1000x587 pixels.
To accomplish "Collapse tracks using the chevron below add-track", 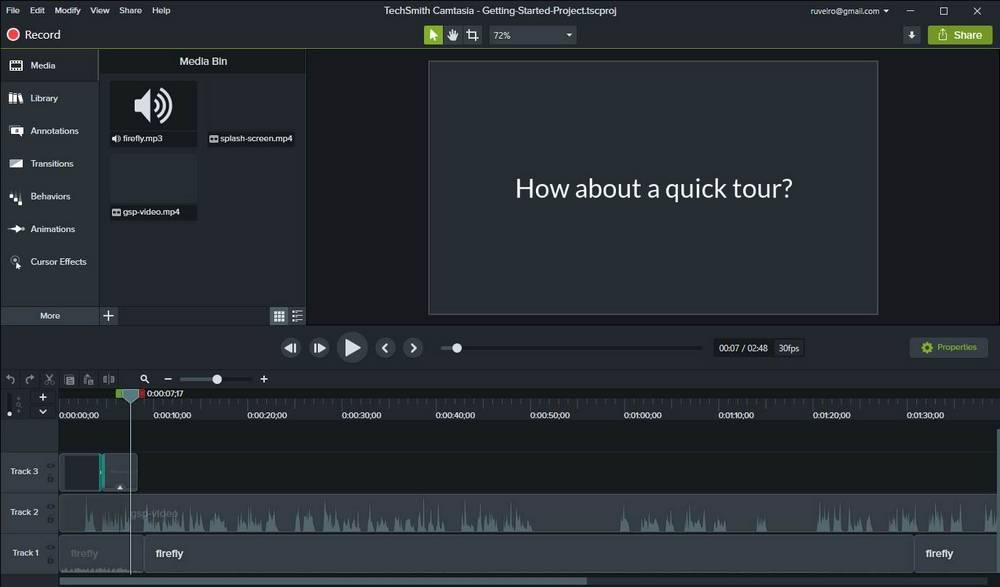I will coord(43,412).
